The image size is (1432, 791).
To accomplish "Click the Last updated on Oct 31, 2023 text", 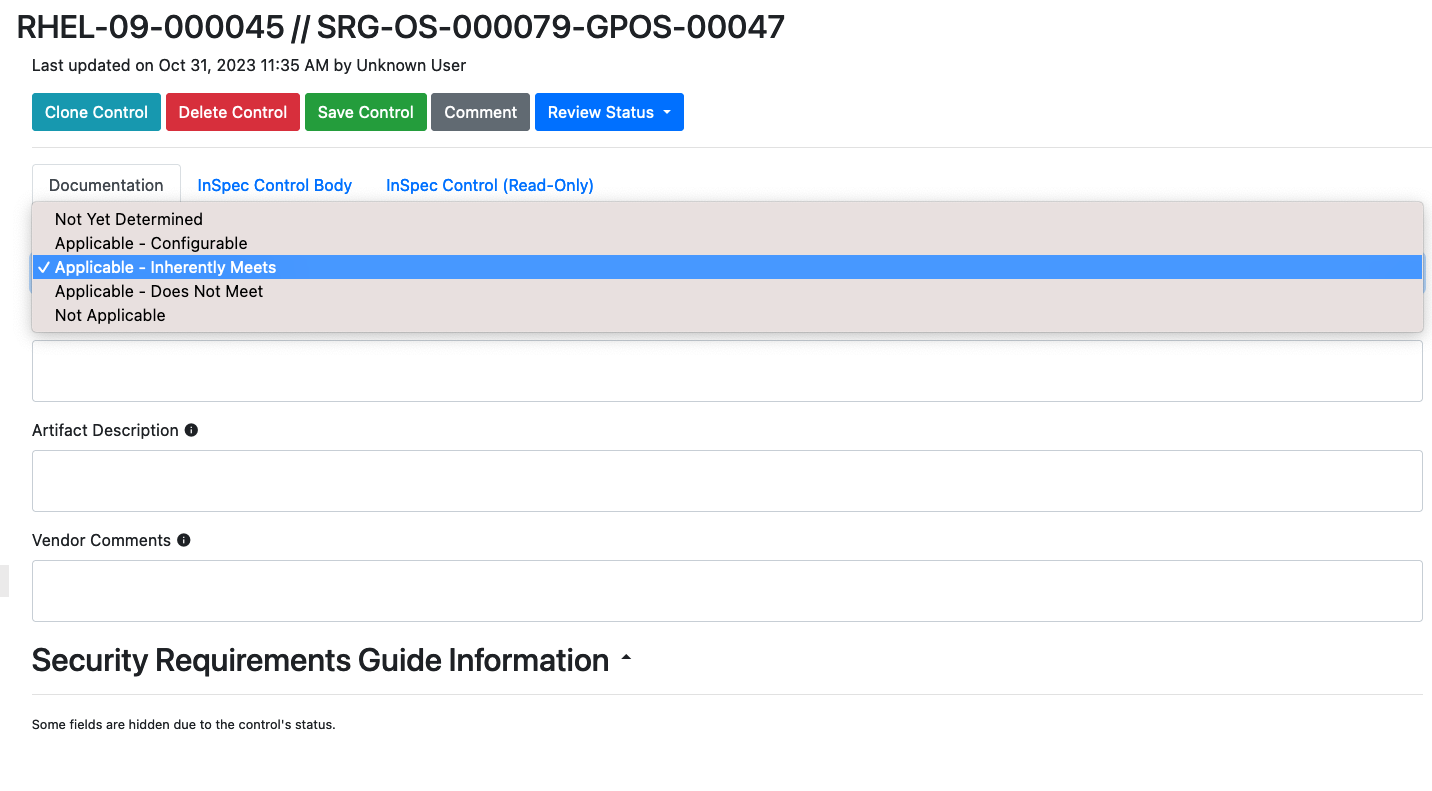I will tap(249, 65).
